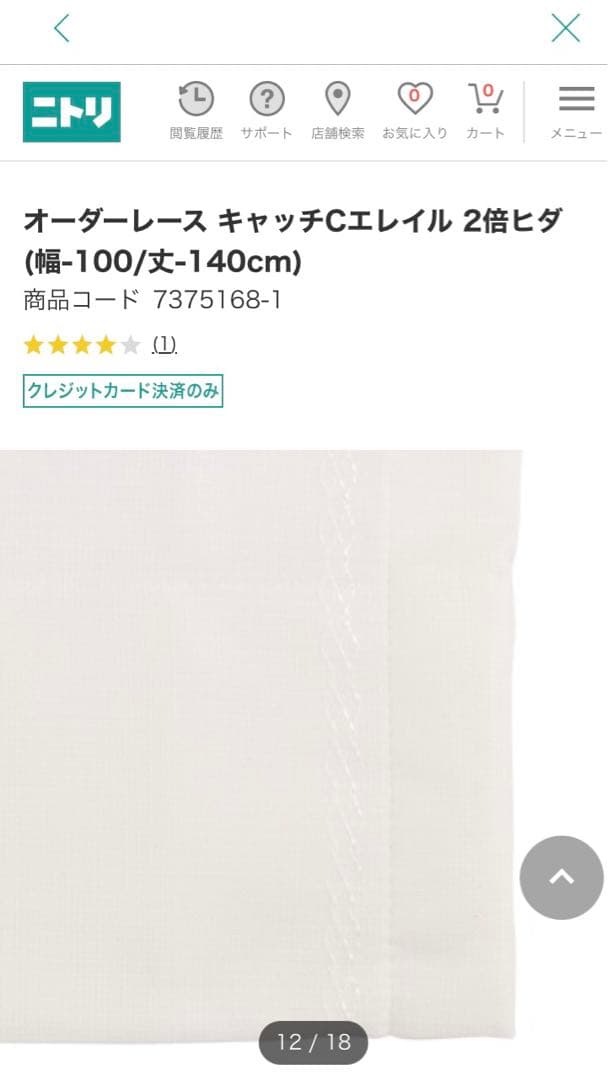
Task: Jump back to top with round chevron button
Action: [x=562, y=877]
